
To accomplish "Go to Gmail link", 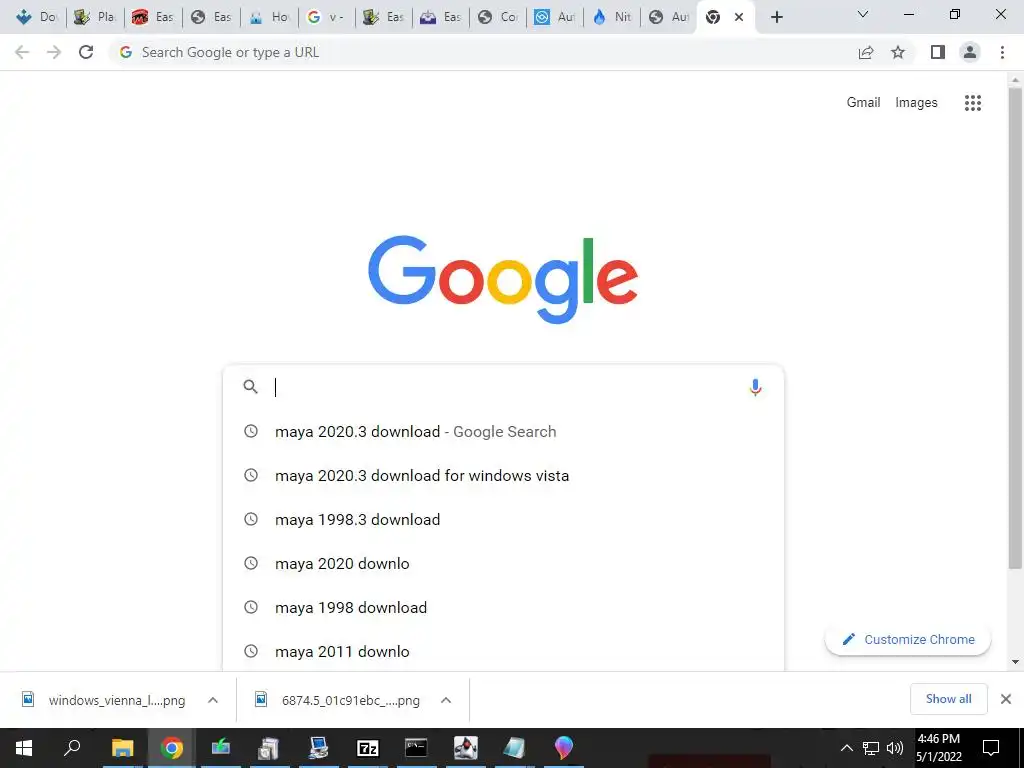I will [x=863, y=103].
